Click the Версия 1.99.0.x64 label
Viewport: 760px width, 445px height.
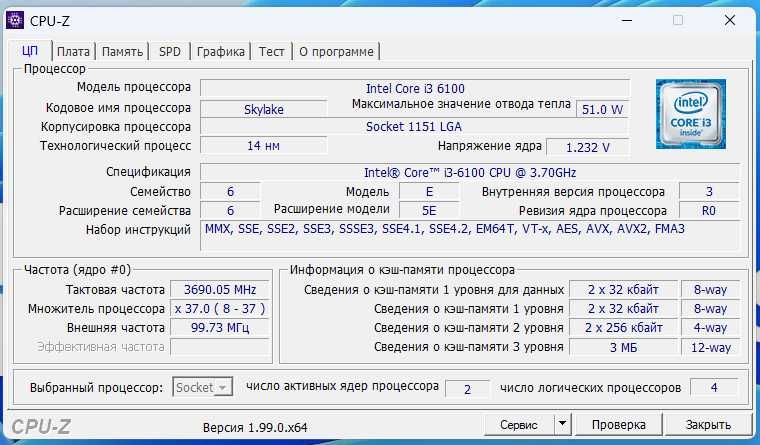[x=255, y=428]
